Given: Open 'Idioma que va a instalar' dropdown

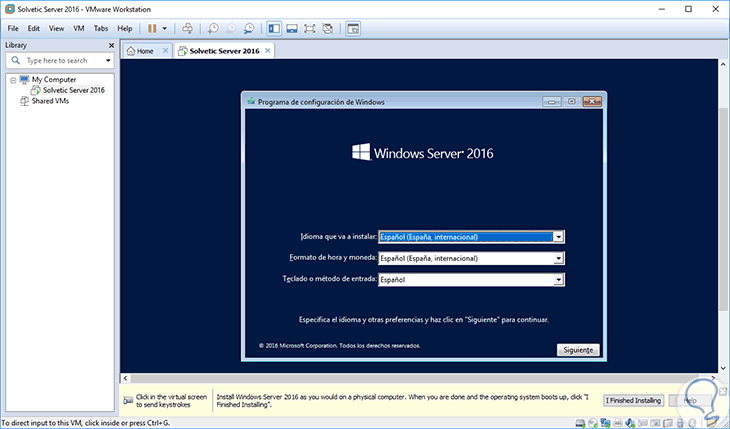Looking at the screenshot, I should 559,237.
